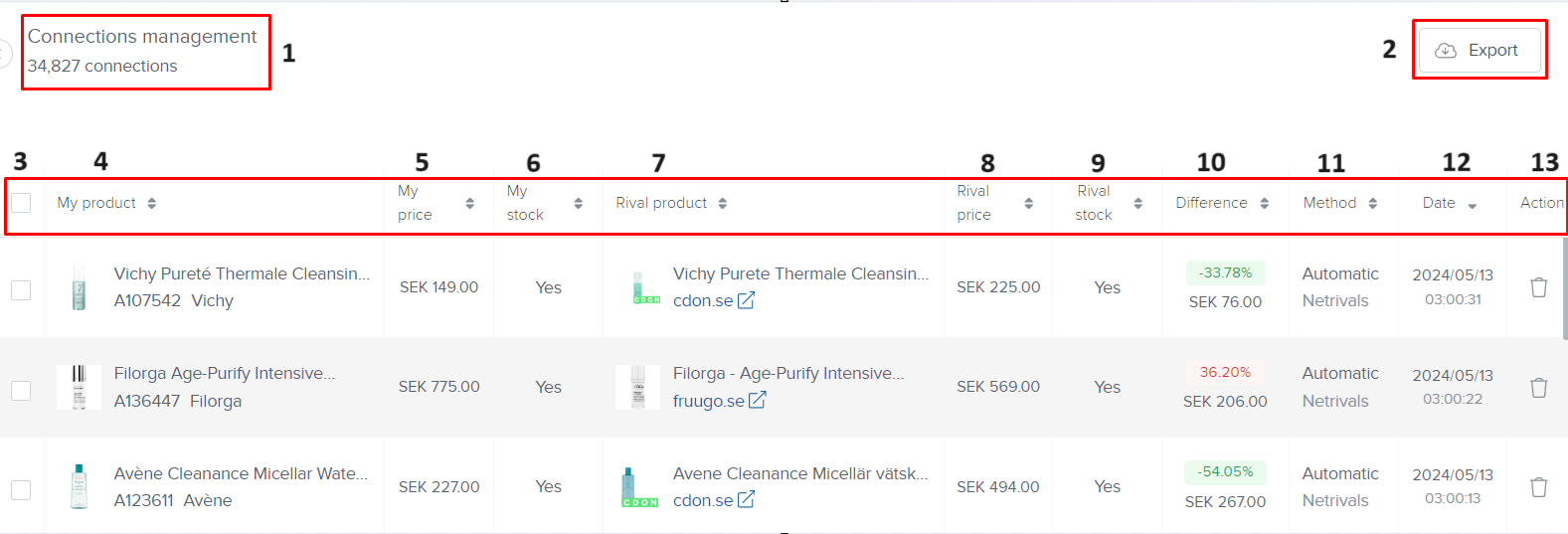Open cdon.se external link for Vichy
1568x534 pixels.
[746, 300]
